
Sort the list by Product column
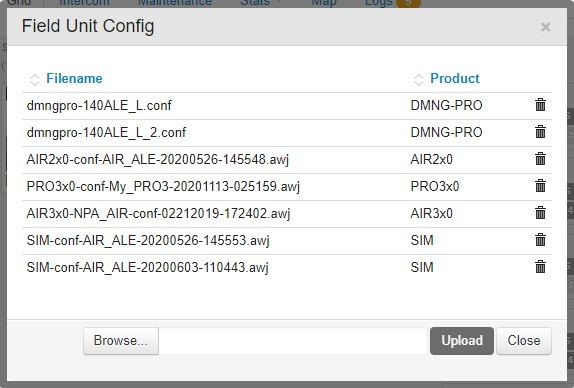(455, 78)
